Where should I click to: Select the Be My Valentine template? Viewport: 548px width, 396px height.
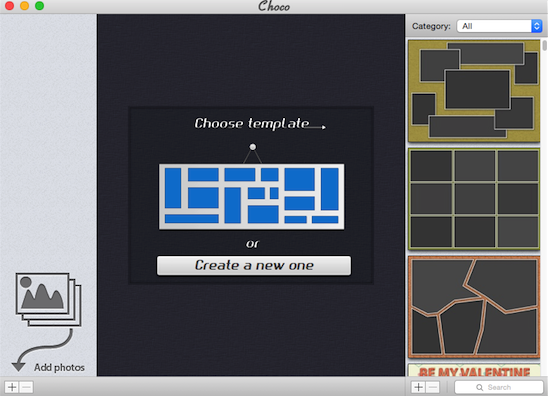(x=474, y=370)
